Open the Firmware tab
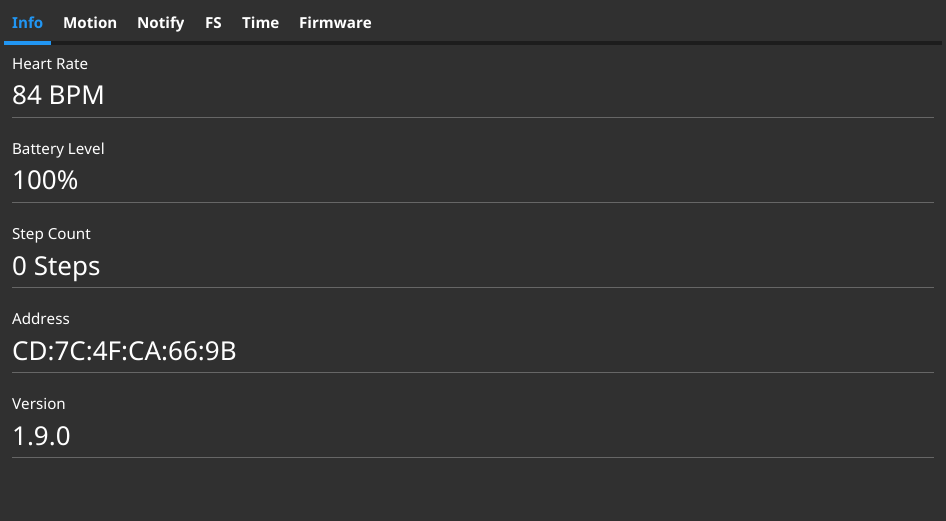Screen dimensions: 946x521 coord(335,22)
